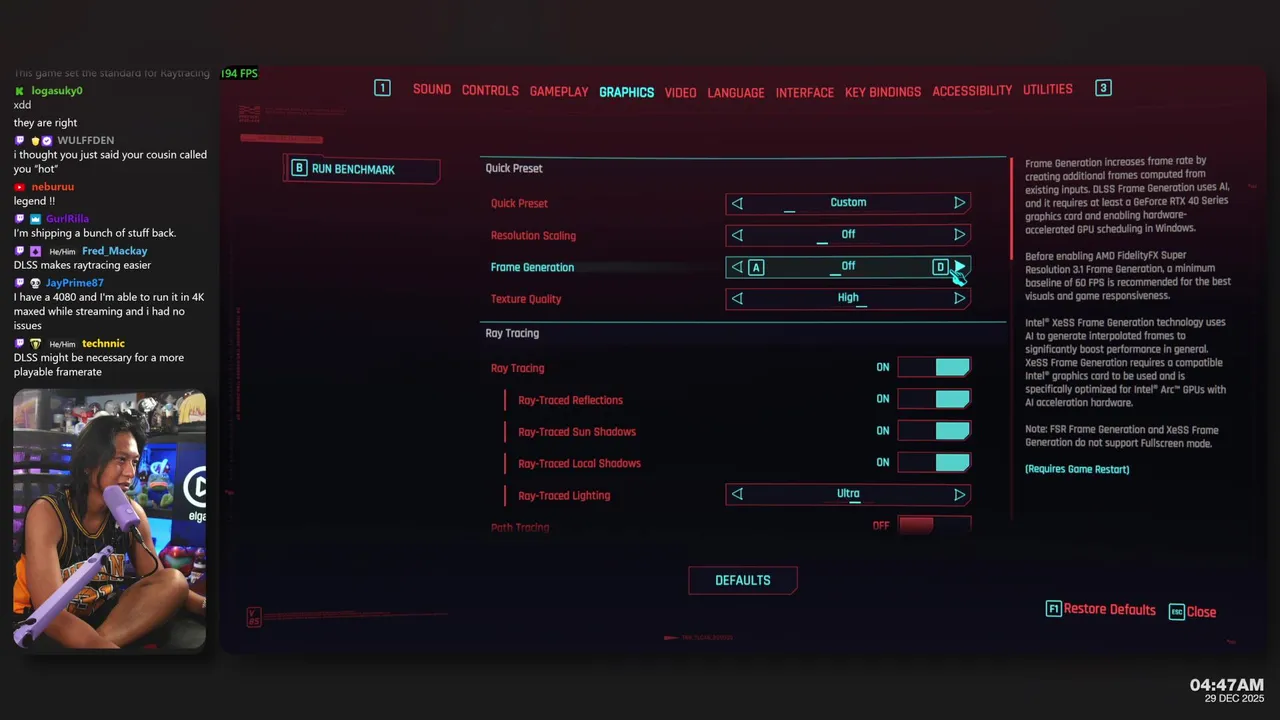Click the right arrow for Texture Quality
This screenshot has height=720, width=1280.
tap(959, 298)
